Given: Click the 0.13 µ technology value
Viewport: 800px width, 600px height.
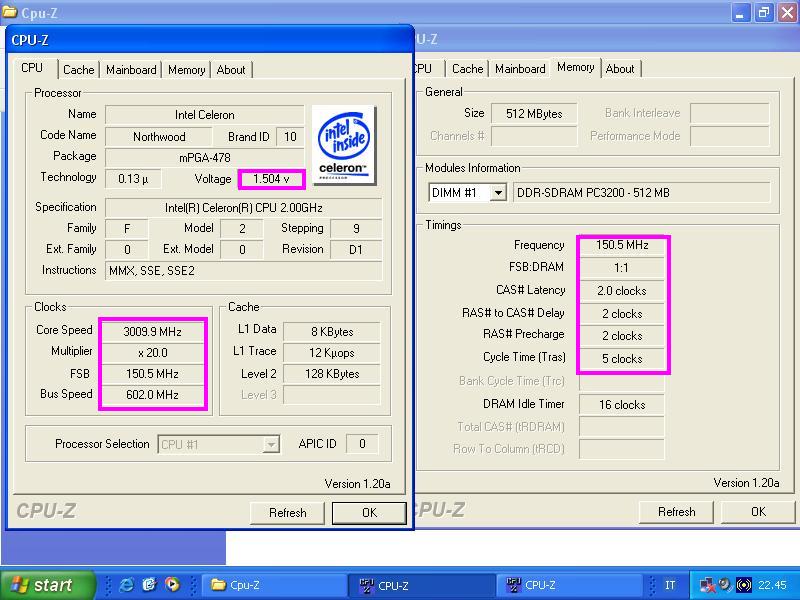Looking at the screenshot, I should tap(133, 179).
